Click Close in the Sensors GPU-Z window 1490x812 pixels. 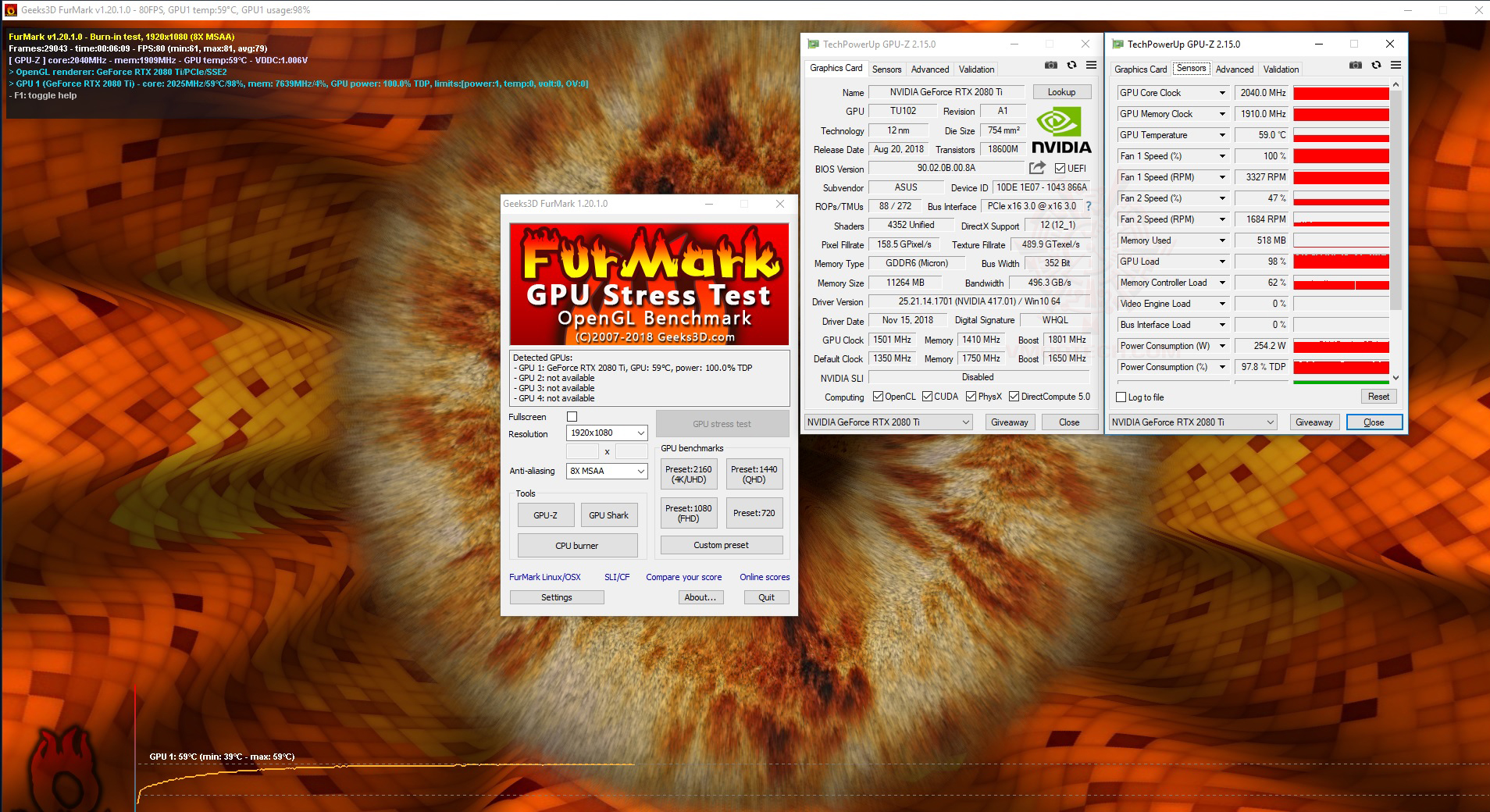tap(1374, 422)
